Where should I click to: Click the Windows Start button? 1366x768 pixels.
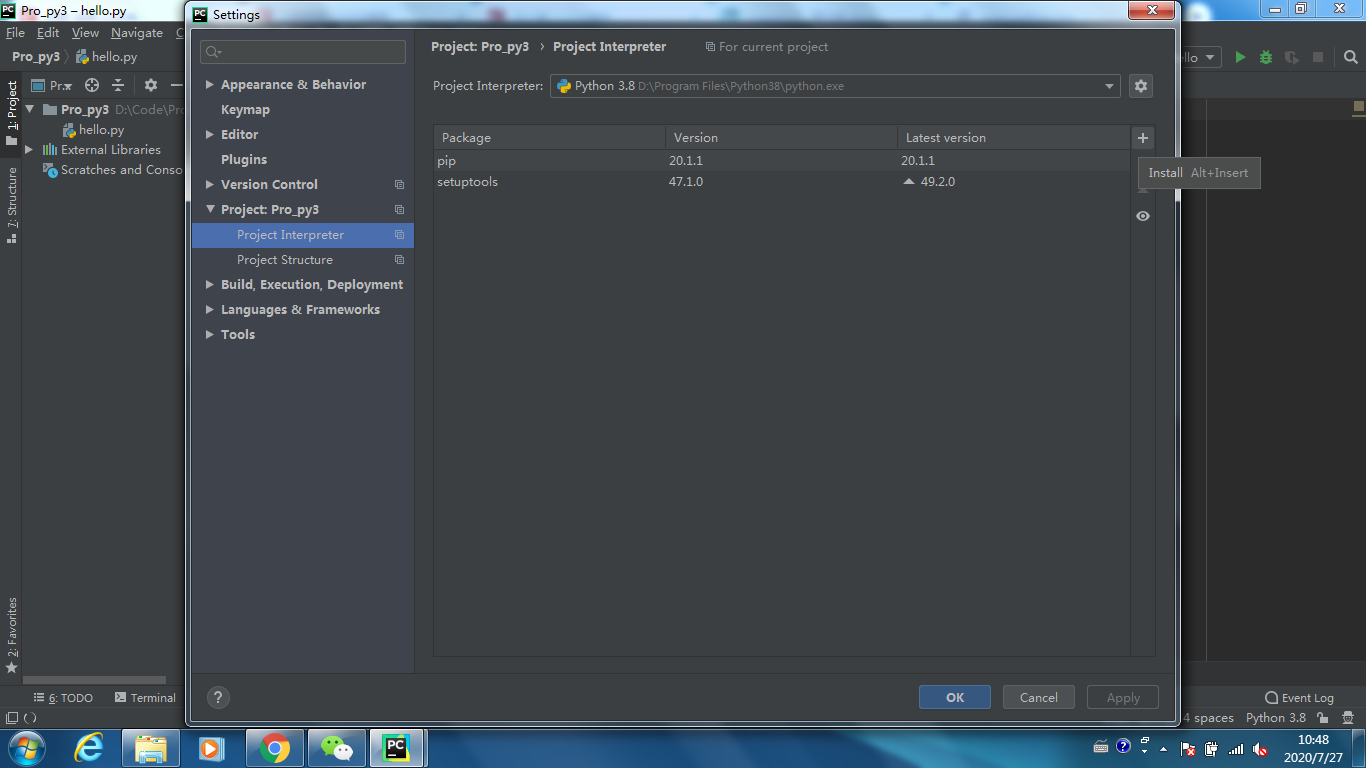[x=25, y=748]
